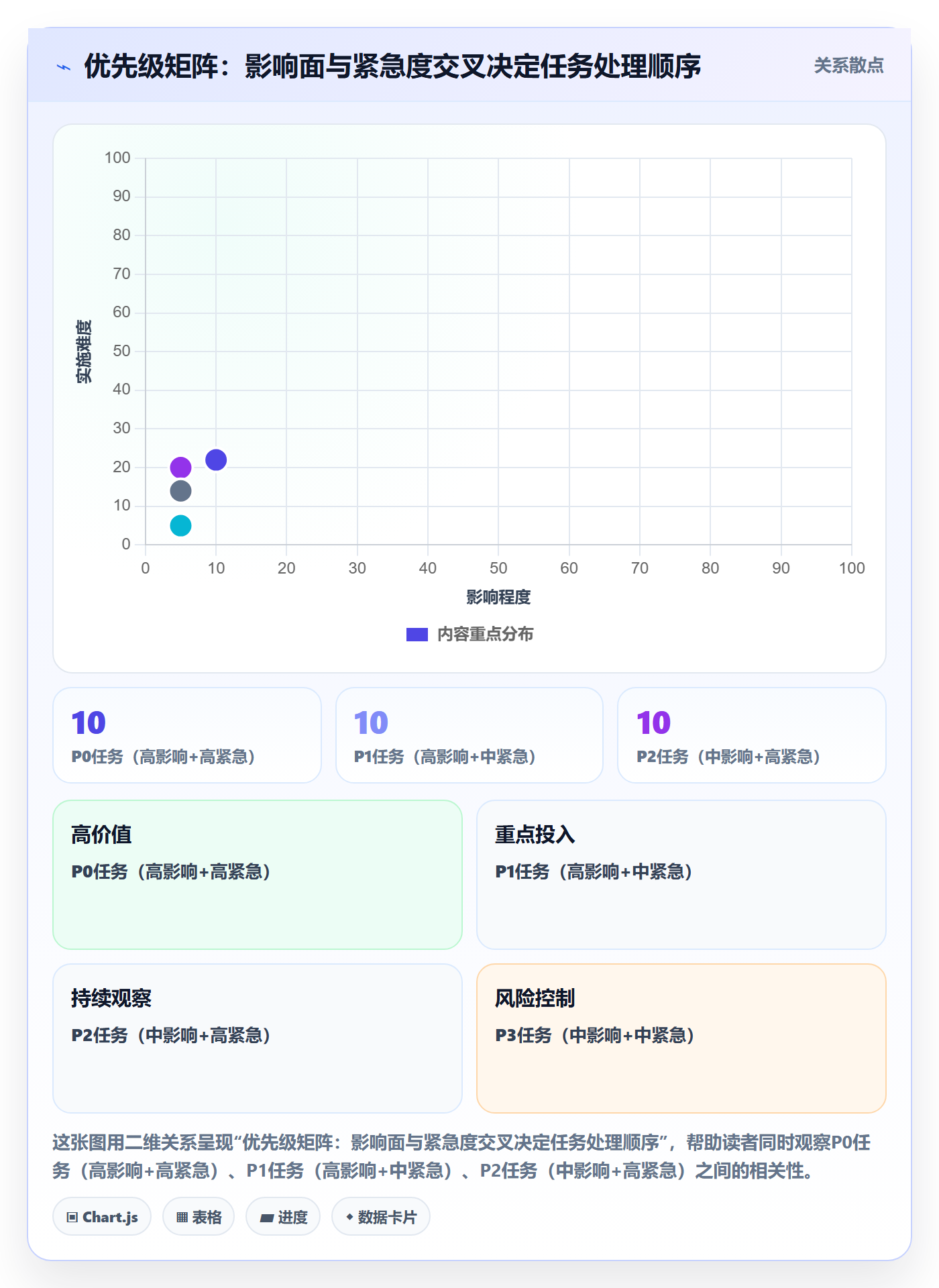This screenshot has height=1288, width=939.
Task: Click the lightning icon beside the title
Action: (64, 67)
